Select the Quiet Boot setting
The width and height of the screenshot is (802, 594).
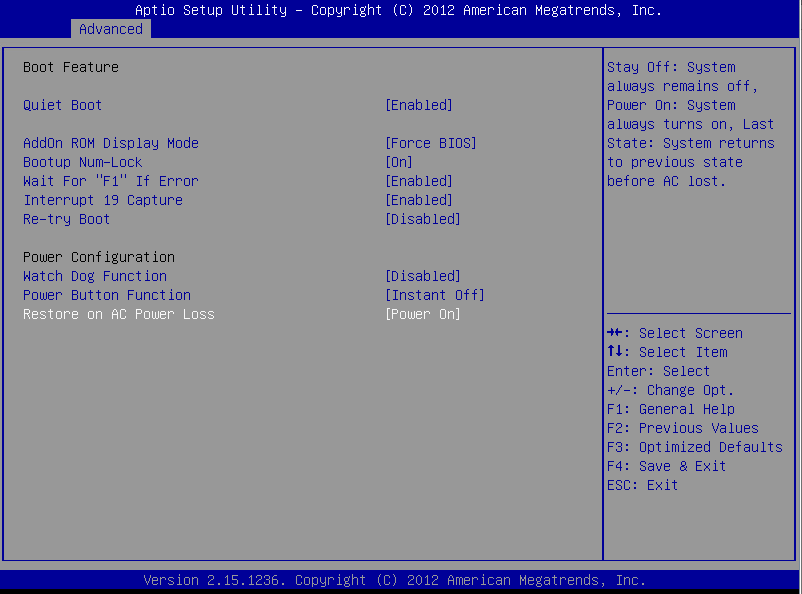[62, 105]
